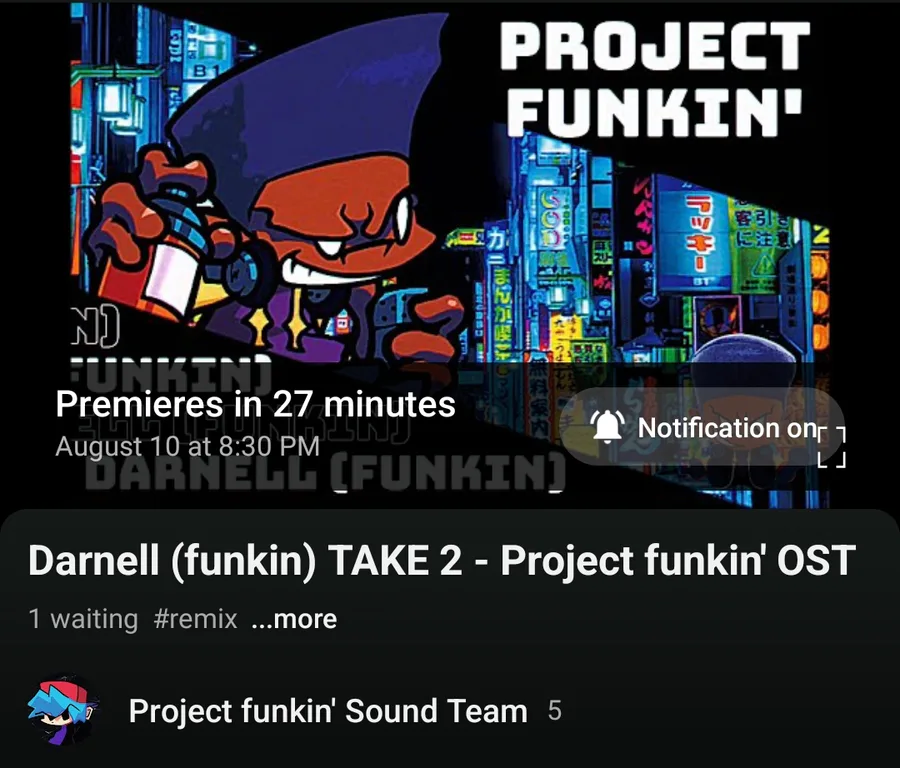Open the Project funkin' Sound Team avatar
This screenshot has height=768, width=900.
[63, 710]
